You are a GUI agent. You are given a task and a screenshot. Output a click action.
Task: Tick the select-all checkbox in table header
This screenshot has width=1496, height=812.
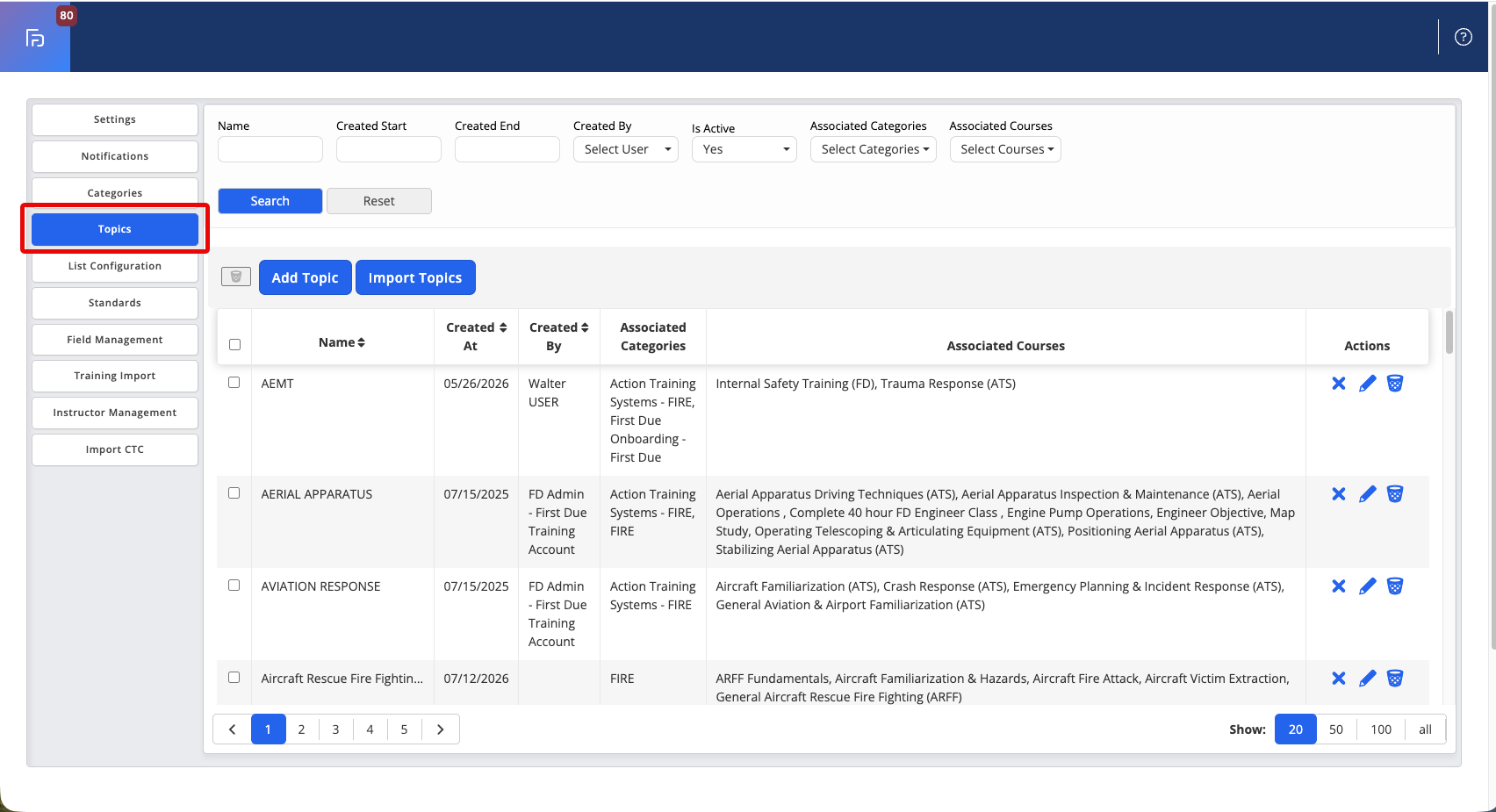pos(234,345)
